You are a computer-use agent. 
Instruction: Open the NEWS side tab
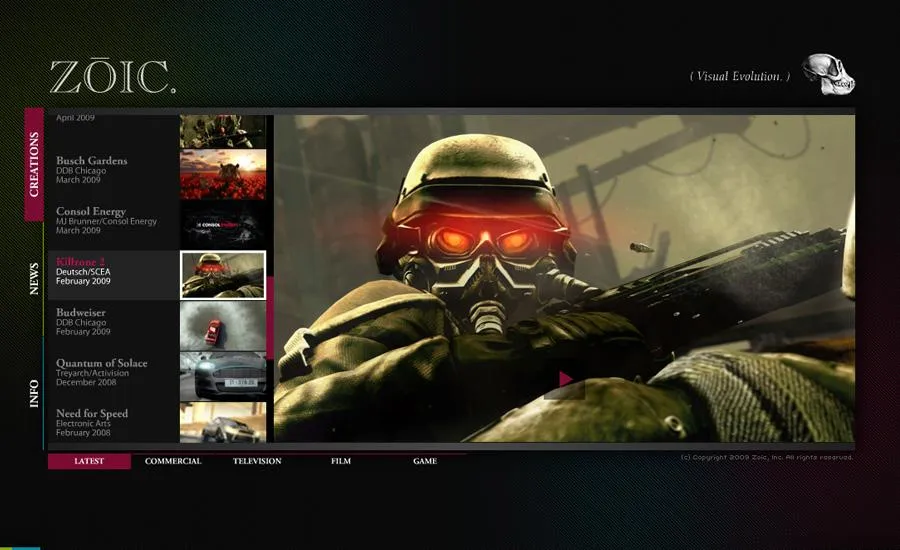tap(34, 279)
